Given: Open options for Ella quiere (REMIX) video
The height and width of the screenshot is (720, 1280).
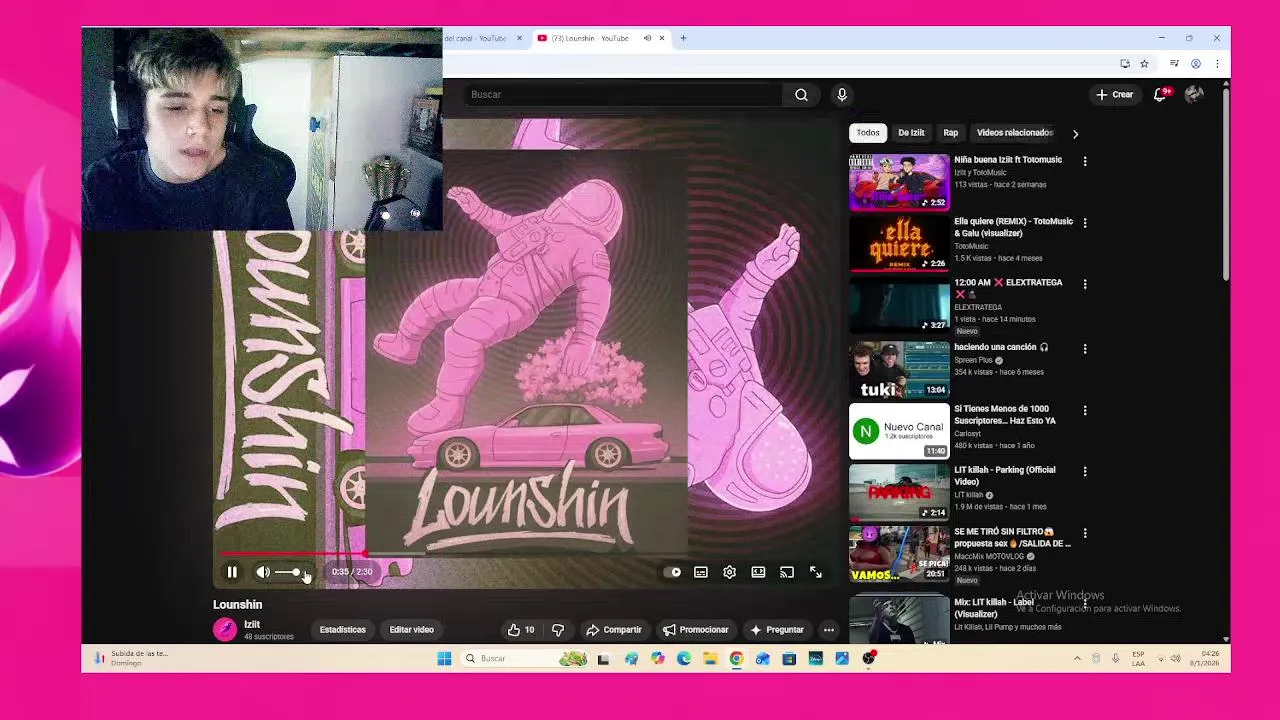Looking at the screenshot, I should click(x=1085, y=223).
